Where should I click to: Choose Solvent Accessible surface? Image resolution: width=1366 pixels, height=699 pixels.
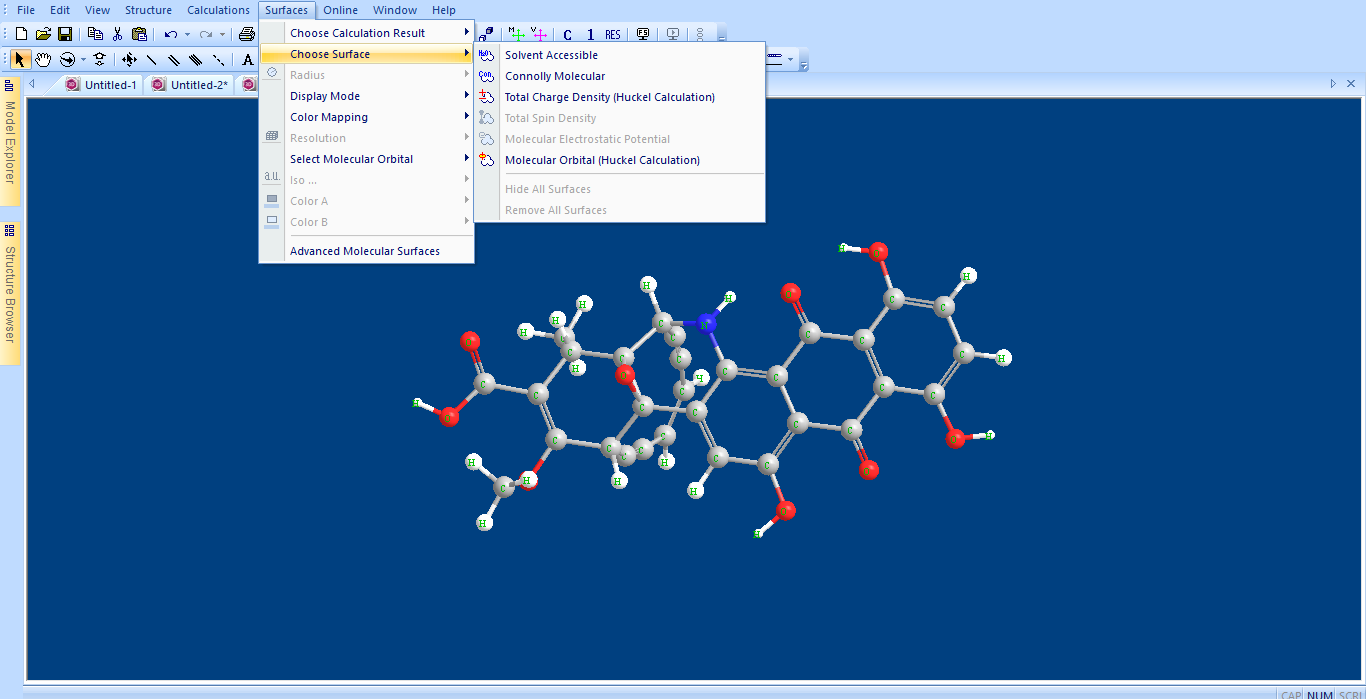pos(551,55)
